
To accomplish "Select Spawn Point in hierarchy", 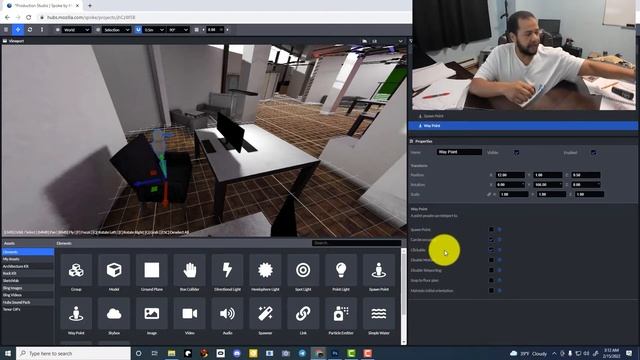I will point(522,116).
